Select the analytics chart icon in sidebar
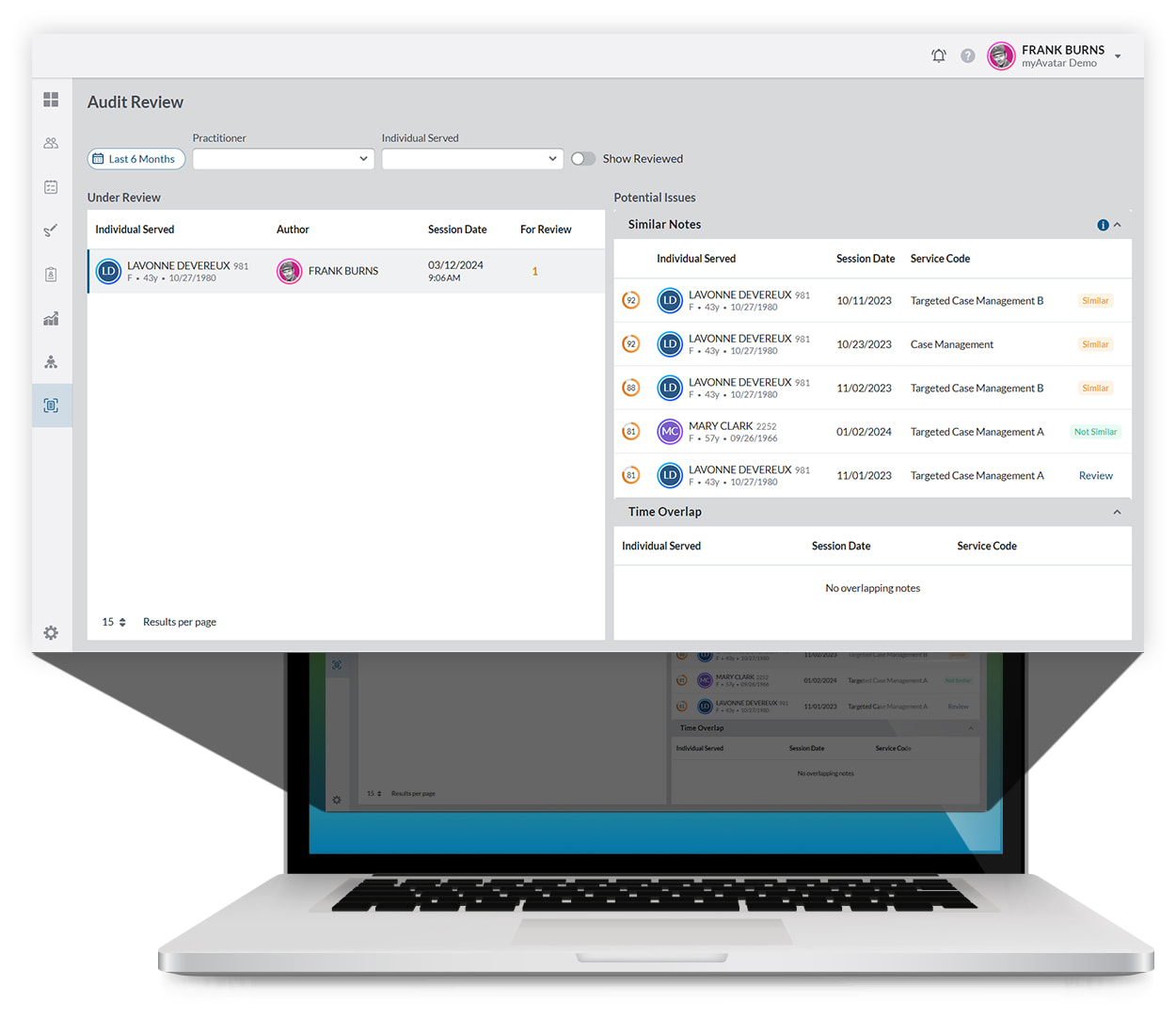1176x1017 pixels. point(51,318)
